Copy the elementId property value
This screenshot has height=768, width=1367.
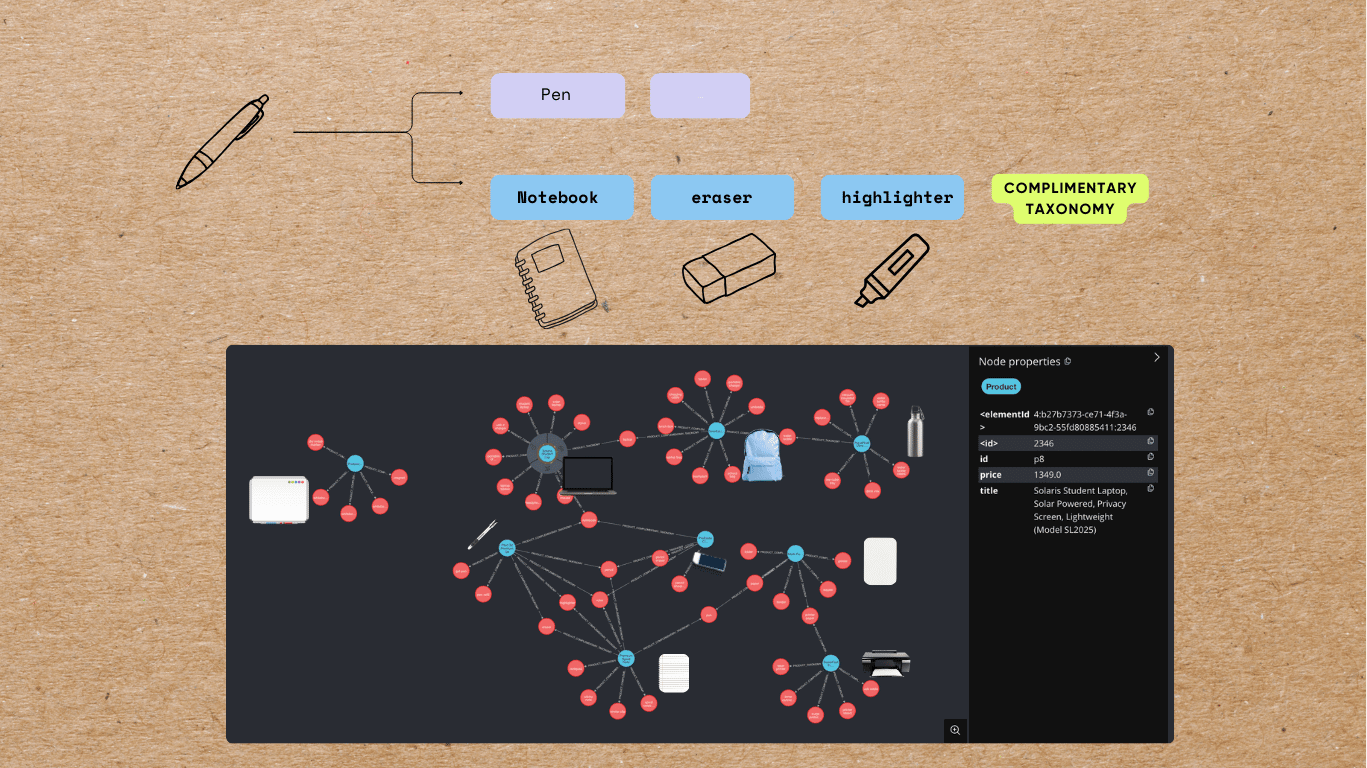coord(1151,412)
